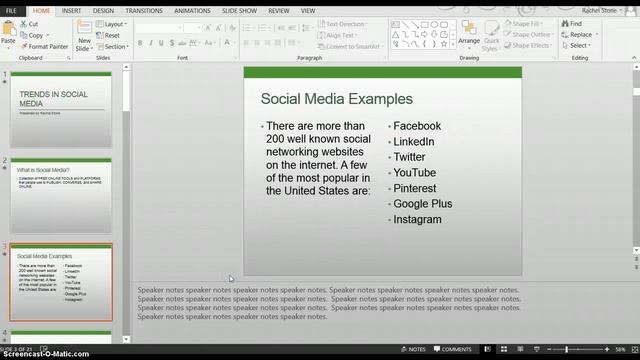640x360 pixels.
Task: Switch to the SLIDE SHOW tab
Action: pyautogui.click(x=239, y=11)
